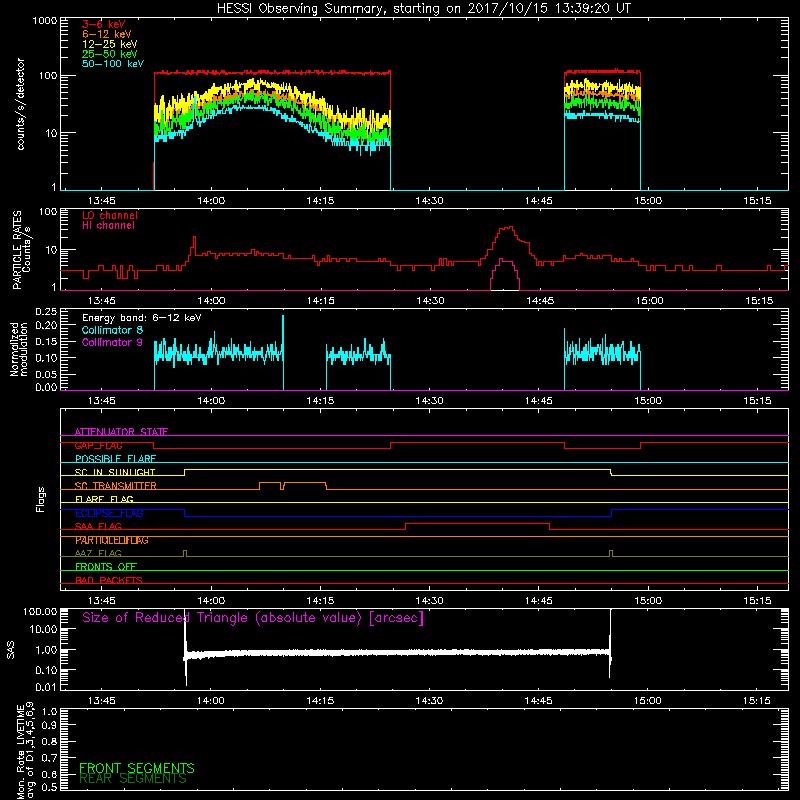Viewport: 800px width, 800px height.
Task: Click the ECLIPSE_FLAG label
Action: [109, 513]
